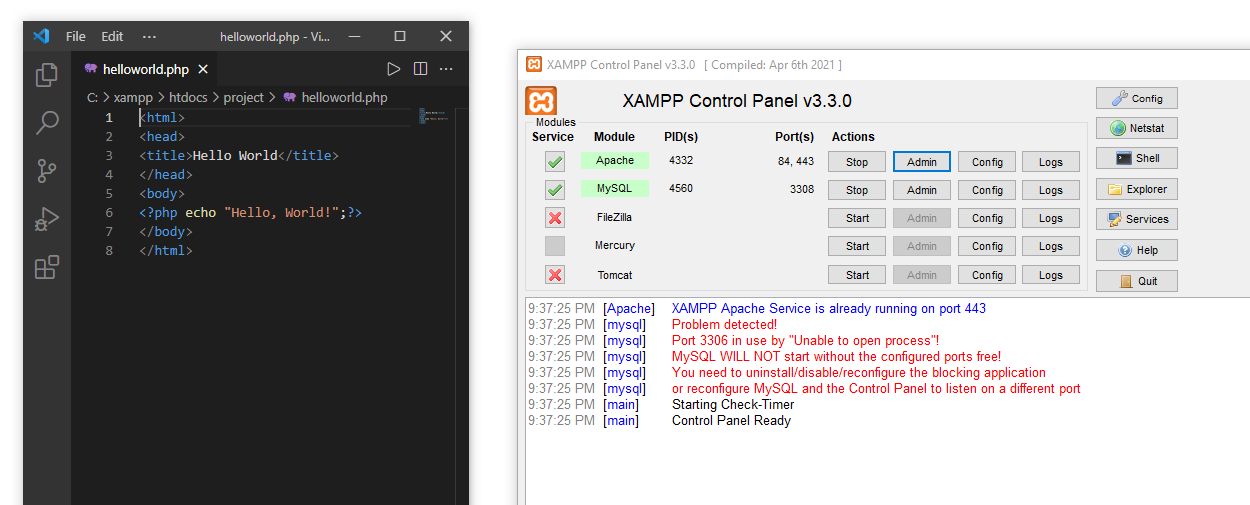
Task: Open the File menu
Action: tap(76, 36)
